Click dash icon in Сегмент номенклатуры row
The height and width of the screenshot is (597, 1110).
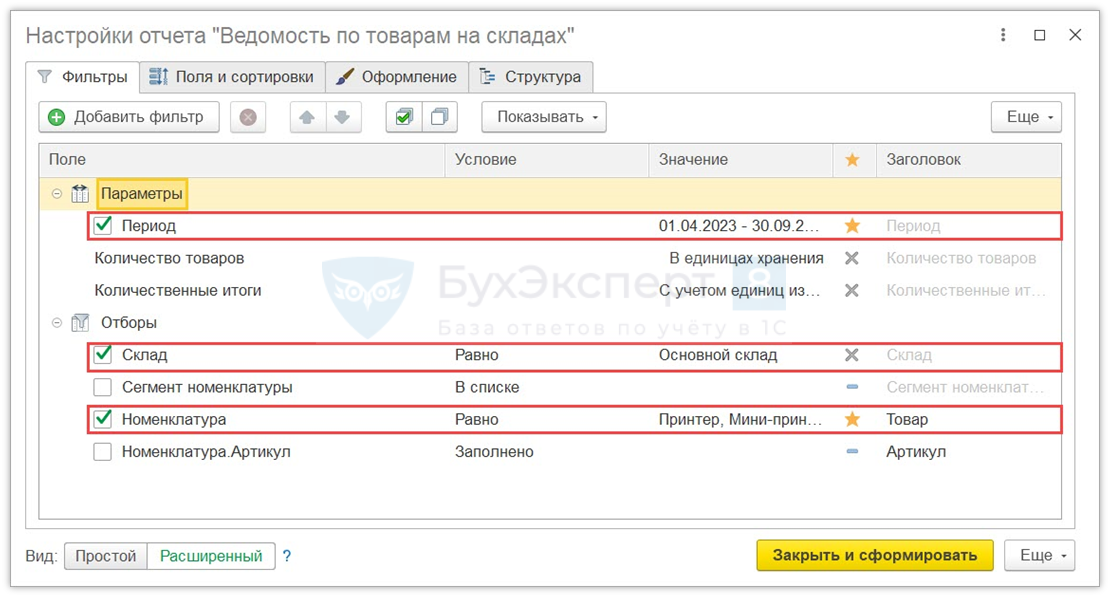pos(852,387)
